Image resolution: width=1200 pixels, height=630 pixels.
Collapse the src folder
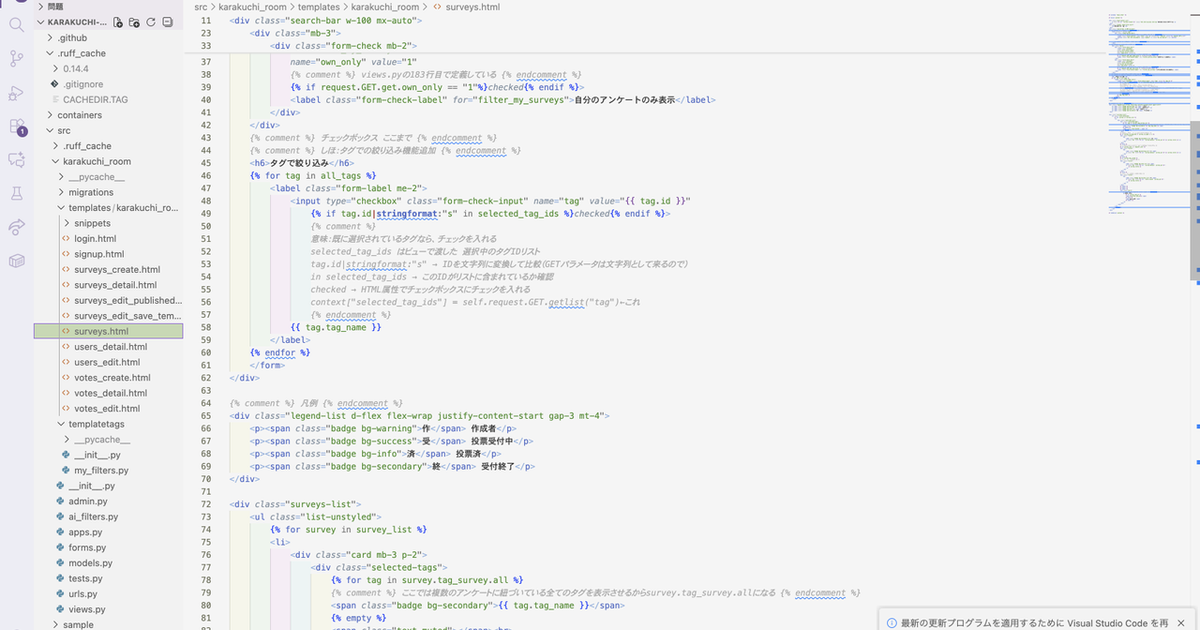point(50,130)
